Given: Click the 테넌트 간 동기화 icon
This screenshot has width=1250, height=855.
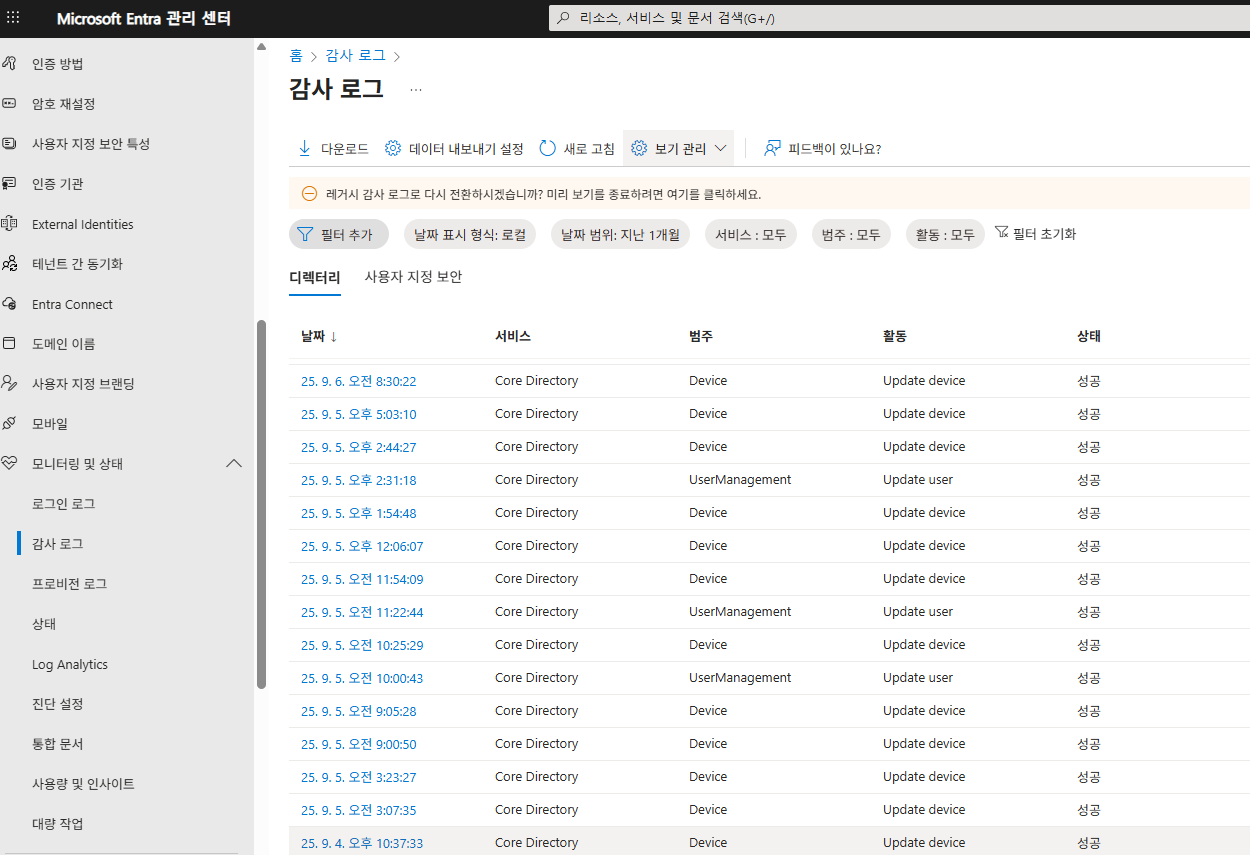Looking at the screenshot, I should (x=9, y=264).
